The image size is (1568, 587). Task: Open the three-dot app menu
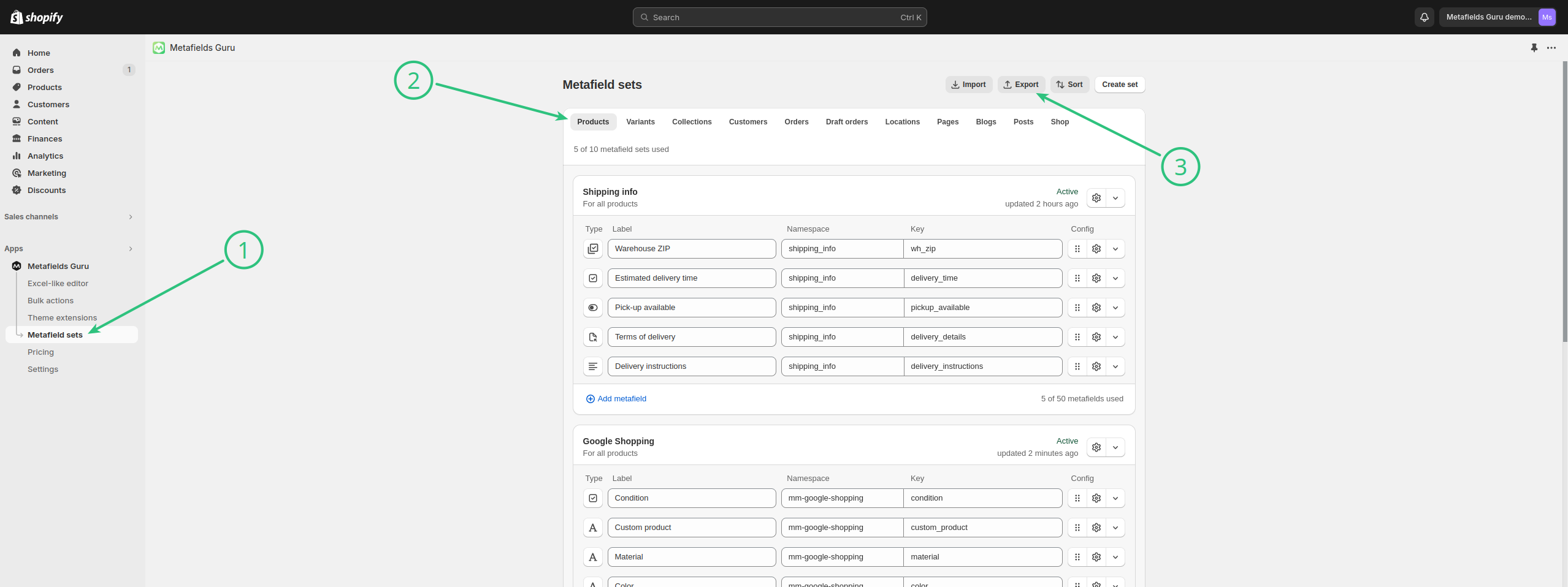coord(1551,48)
